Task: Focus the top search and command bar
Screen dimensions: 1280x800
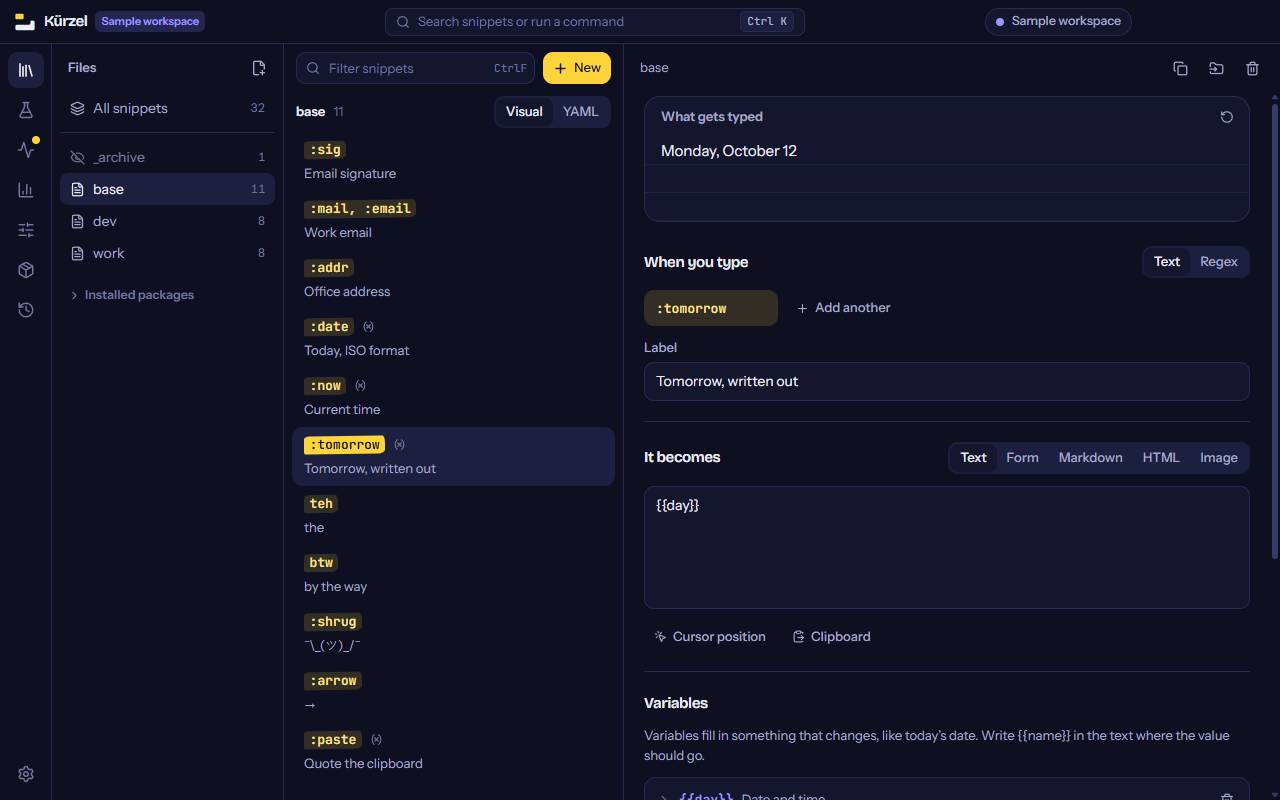Action: [x=595, y=22]
